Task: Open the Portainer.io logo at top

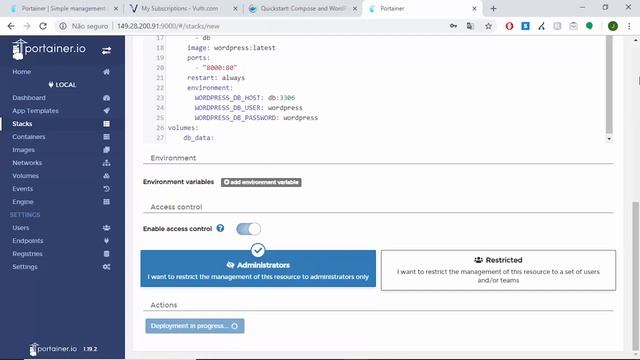Action: (49, 49)
